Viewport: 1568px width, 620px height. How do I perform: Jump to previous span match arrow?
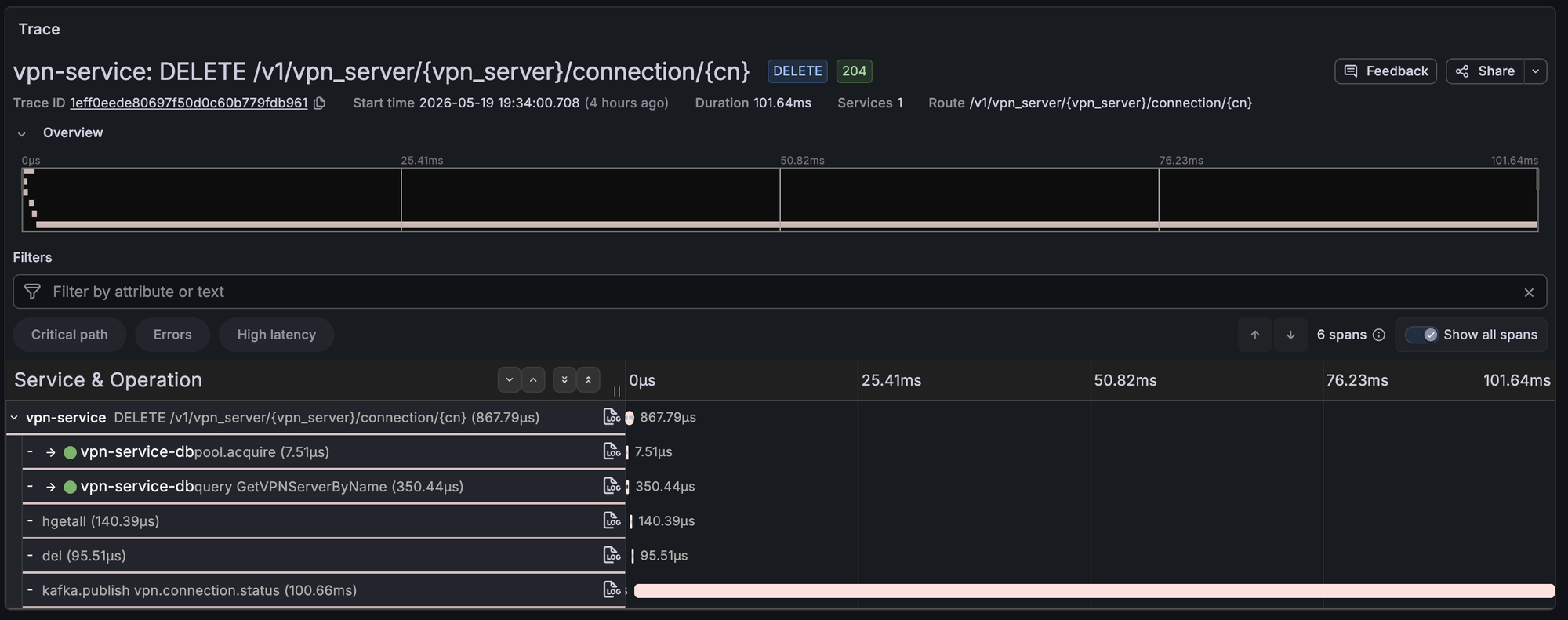pyautogui.click(x=1254, y=335)
